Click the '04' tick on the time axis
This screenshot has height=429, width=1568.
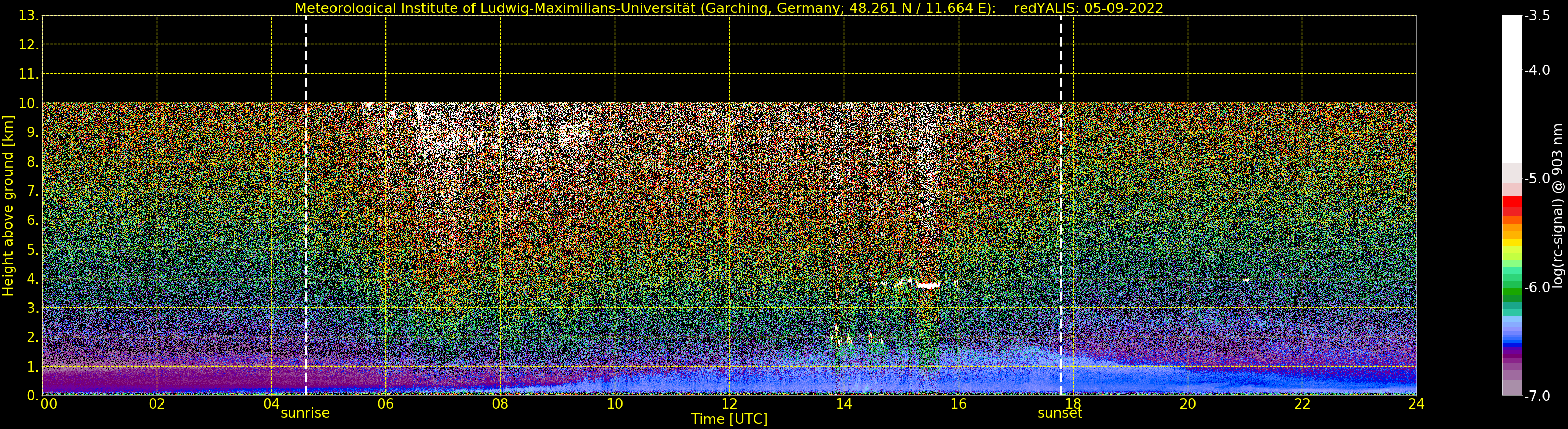coord(271,404)
